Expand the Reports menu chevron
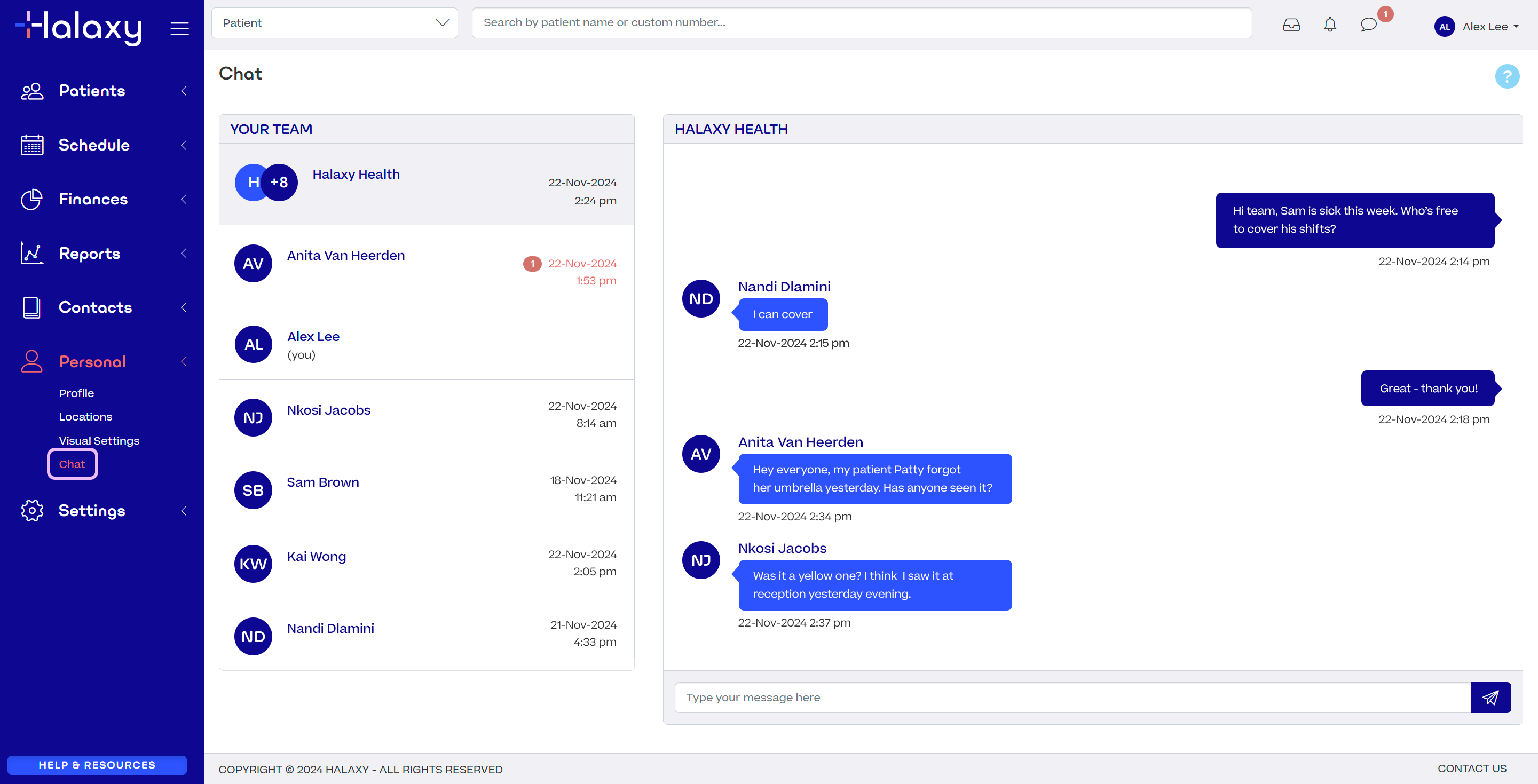 [x=184, y=253]
